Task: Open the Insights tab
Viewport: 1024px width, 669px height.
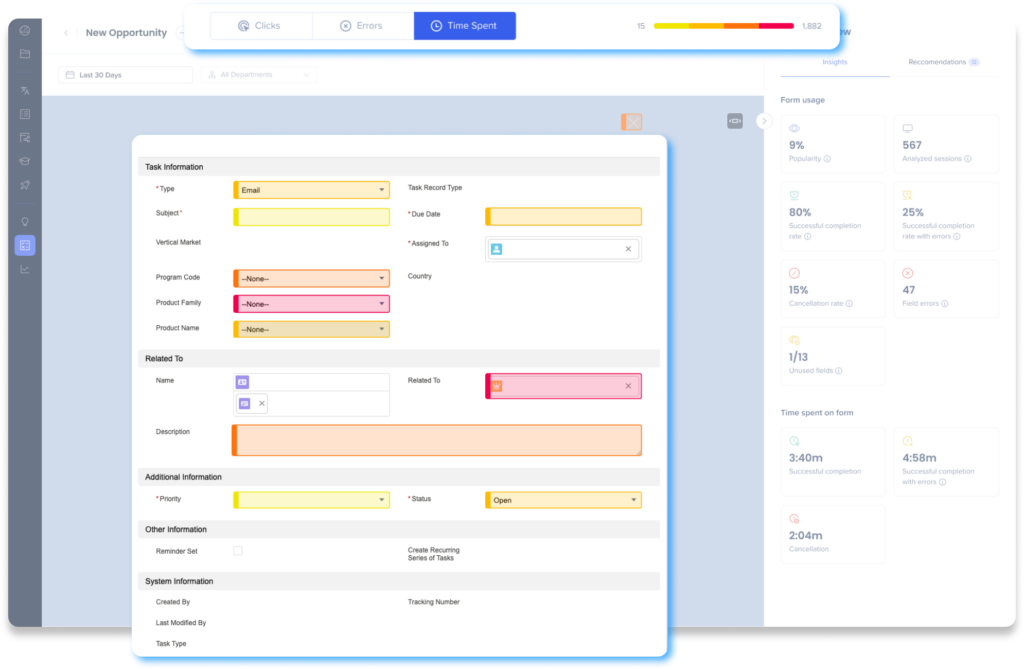Action: [x=835, y=62]
